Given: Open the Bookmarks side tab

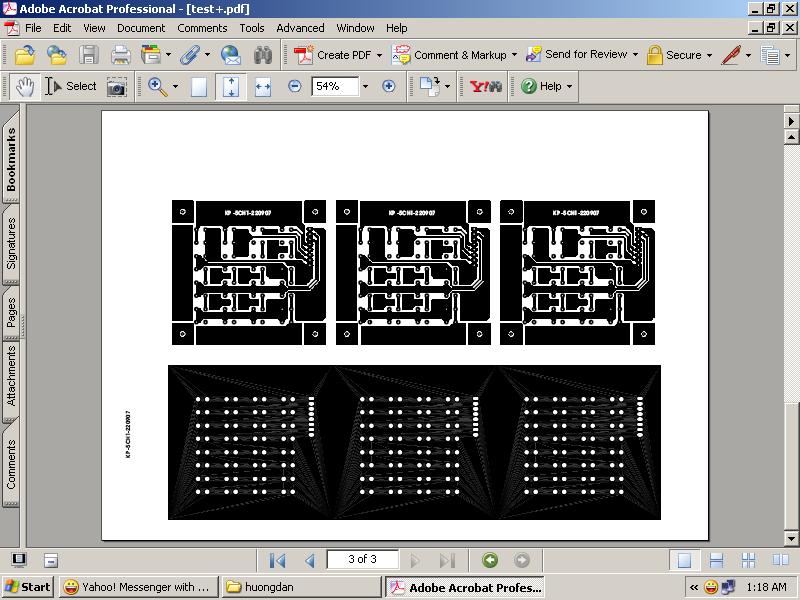Looking at the screenshot, I should click(x=11, y=158).
